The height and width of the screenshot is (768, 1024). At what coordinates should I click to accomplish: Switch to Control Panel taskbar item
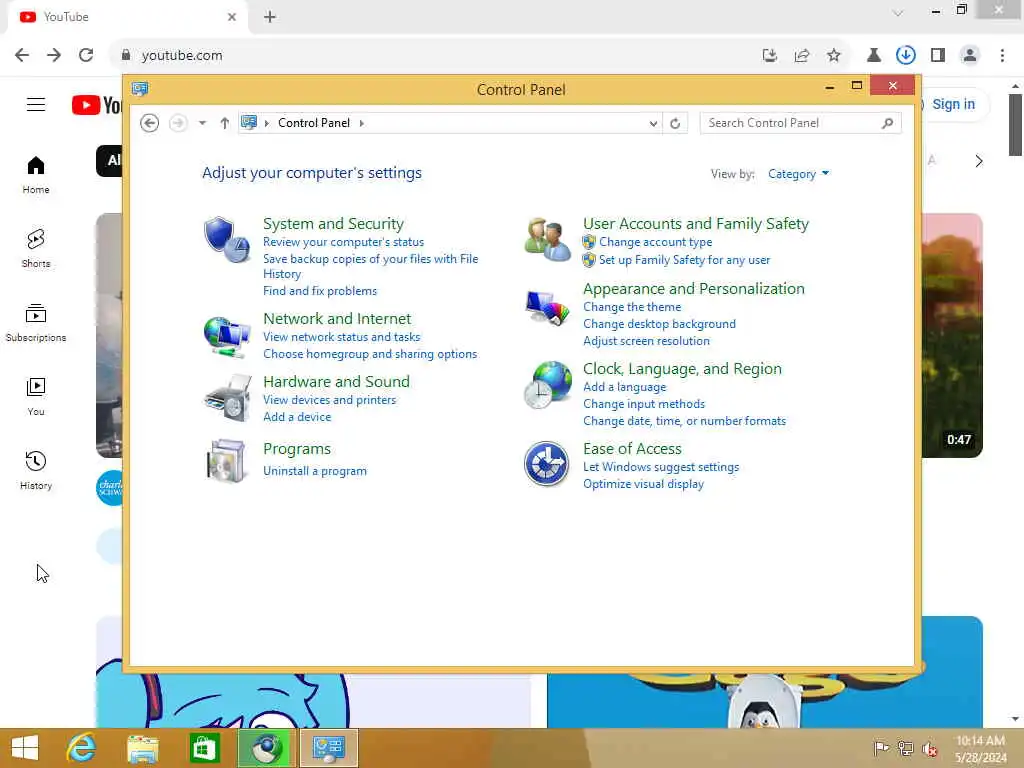click(x=328, y=748)
